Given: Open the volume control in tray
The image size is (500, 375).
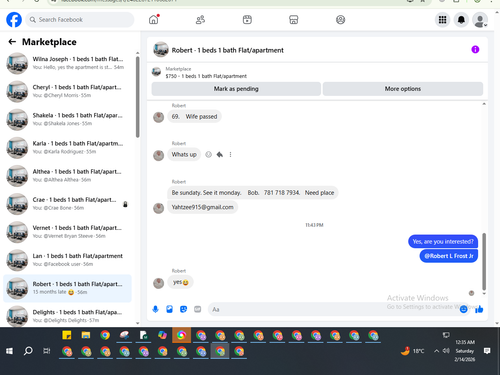Looking at the screenshot, I should click(446, 351).
